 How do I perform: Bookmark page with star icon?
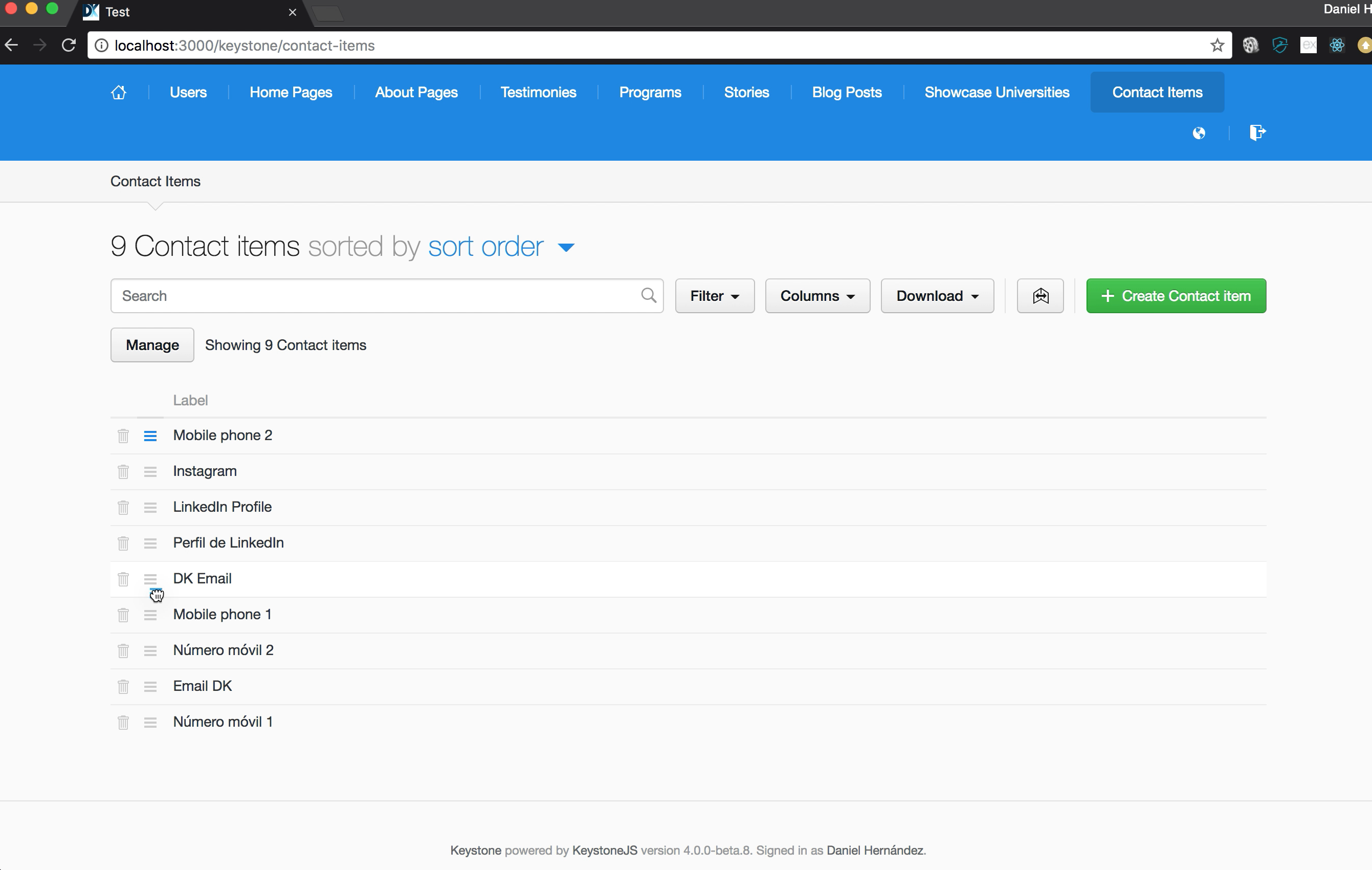(1217, 46)
